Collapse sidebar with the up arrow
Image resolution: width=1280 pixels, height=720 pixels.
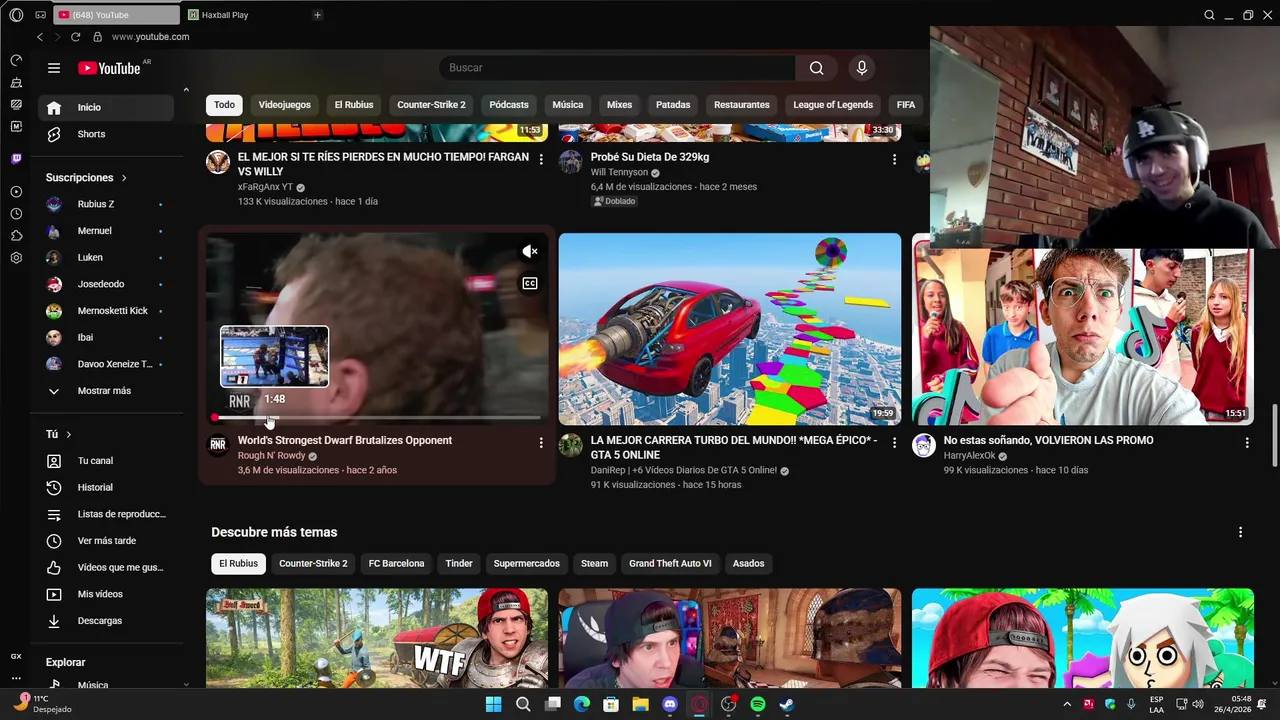click(x=186, y=90)
